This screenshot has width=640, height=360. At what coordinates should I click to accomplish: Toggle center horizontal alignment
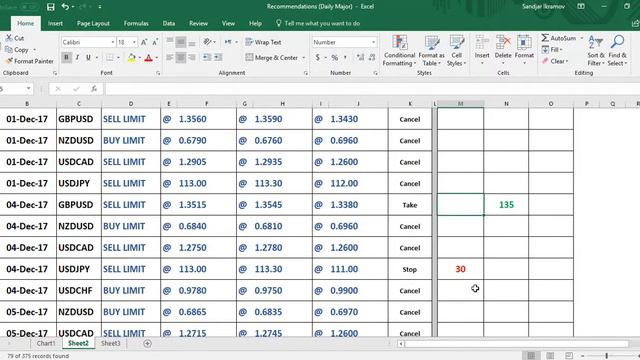pos(181,58)
